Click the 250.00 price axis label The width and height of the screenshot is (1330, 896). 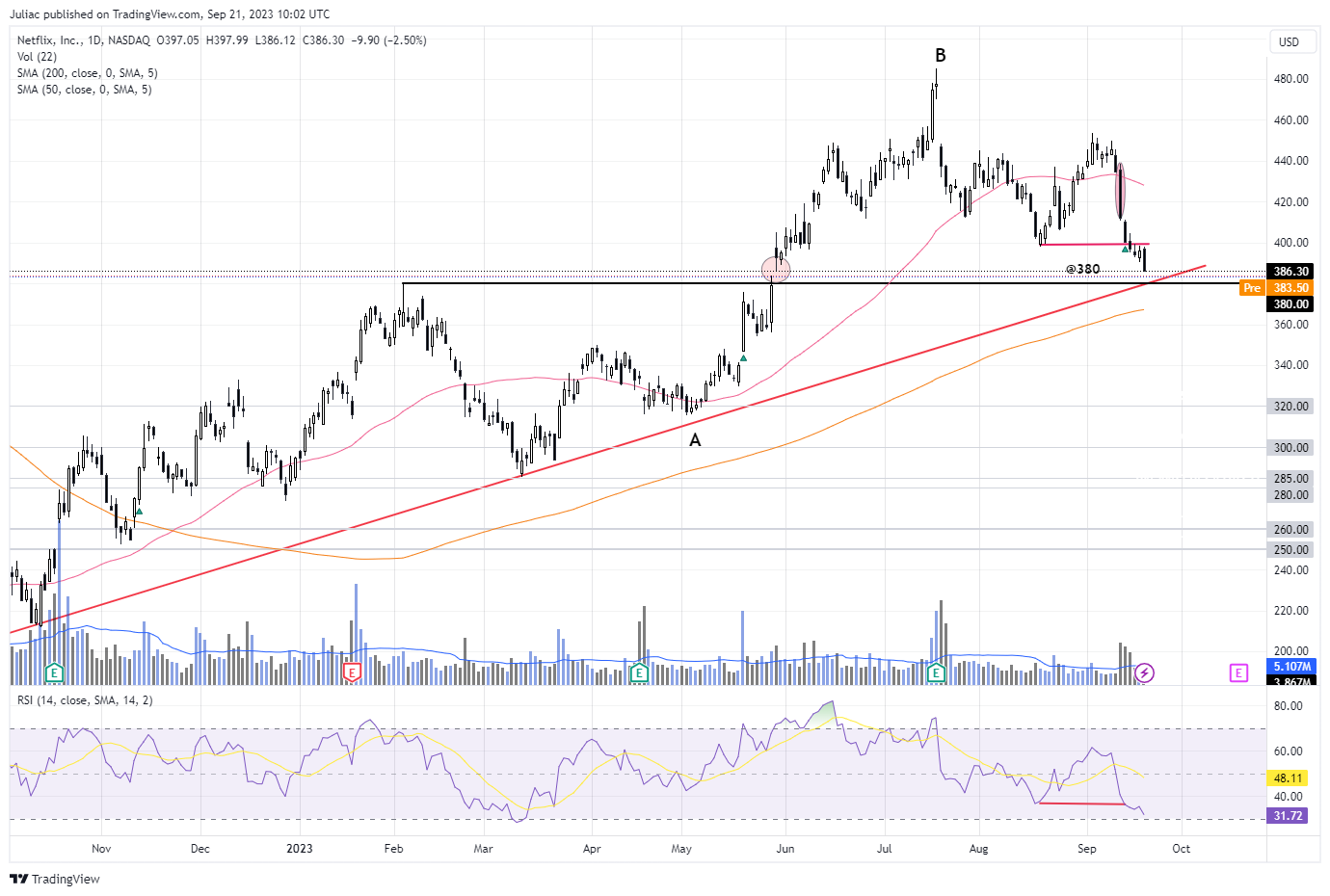tap(1290, 550)
